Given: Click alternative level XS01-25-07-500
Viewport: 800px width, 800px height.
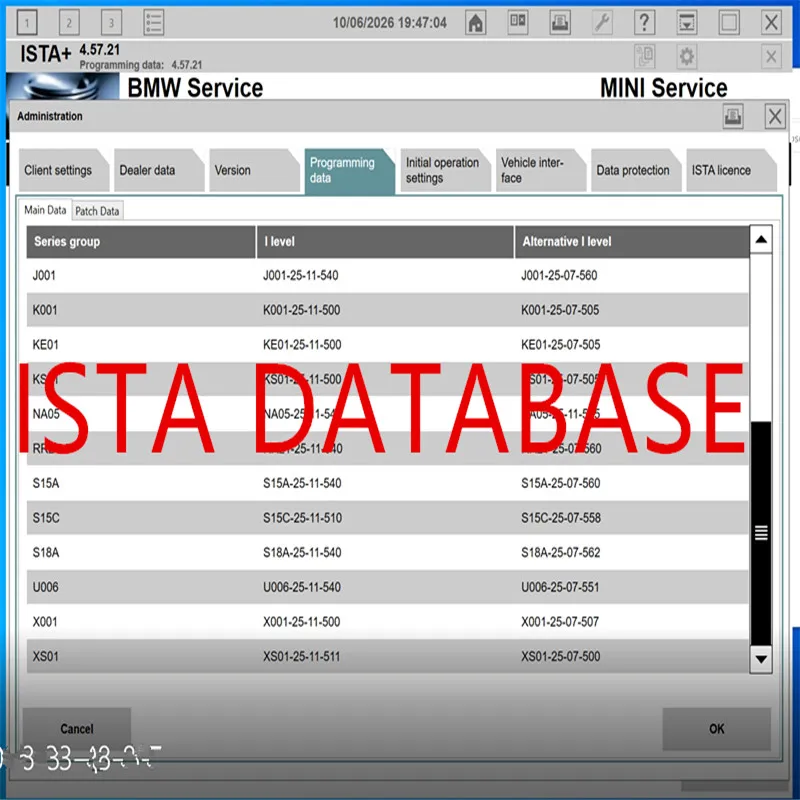Looking at the screenshot, I should click(x=561, y=657).
